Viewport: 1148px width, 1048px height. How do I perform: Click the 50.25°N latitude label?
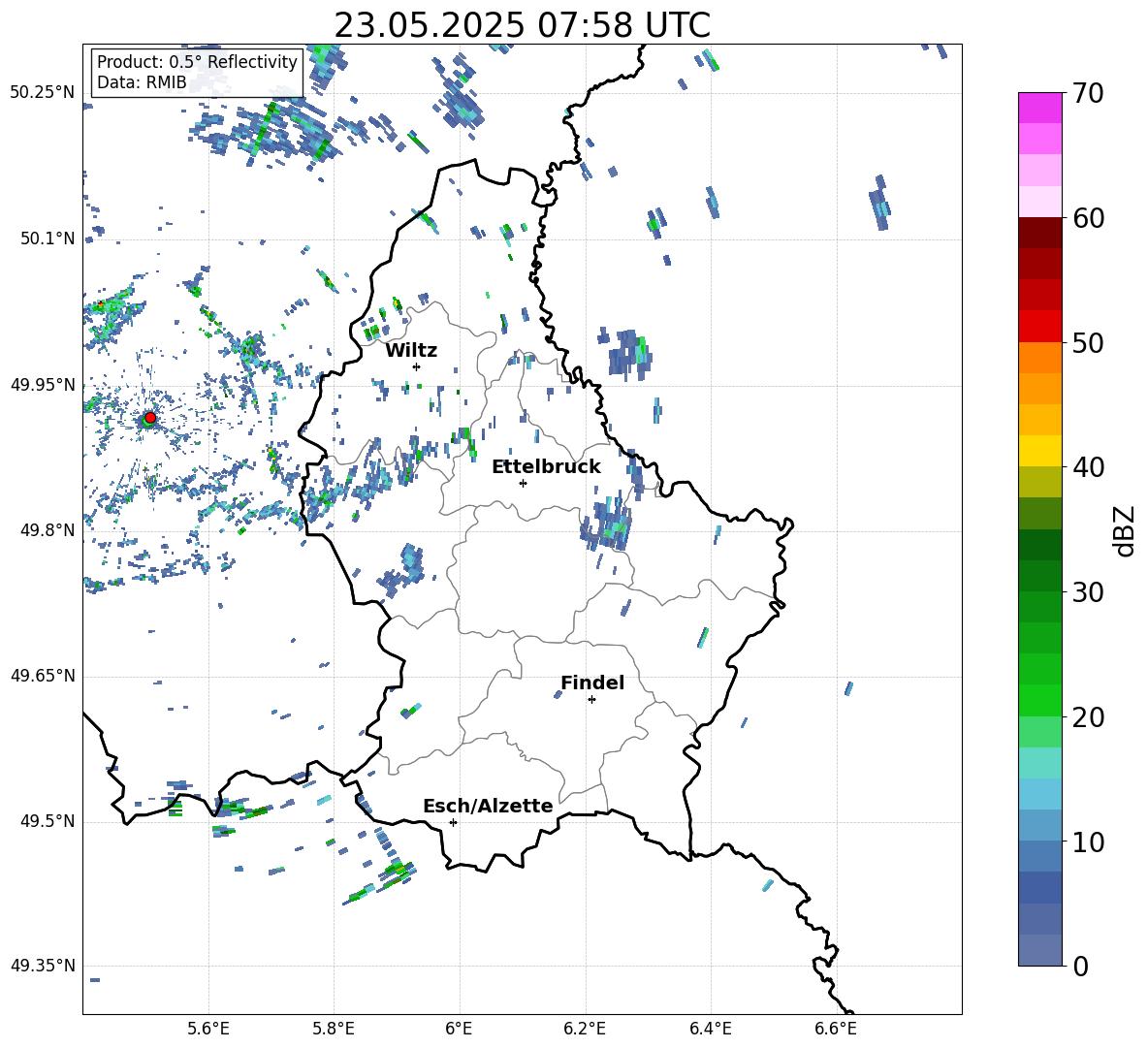tap(43, 93)
